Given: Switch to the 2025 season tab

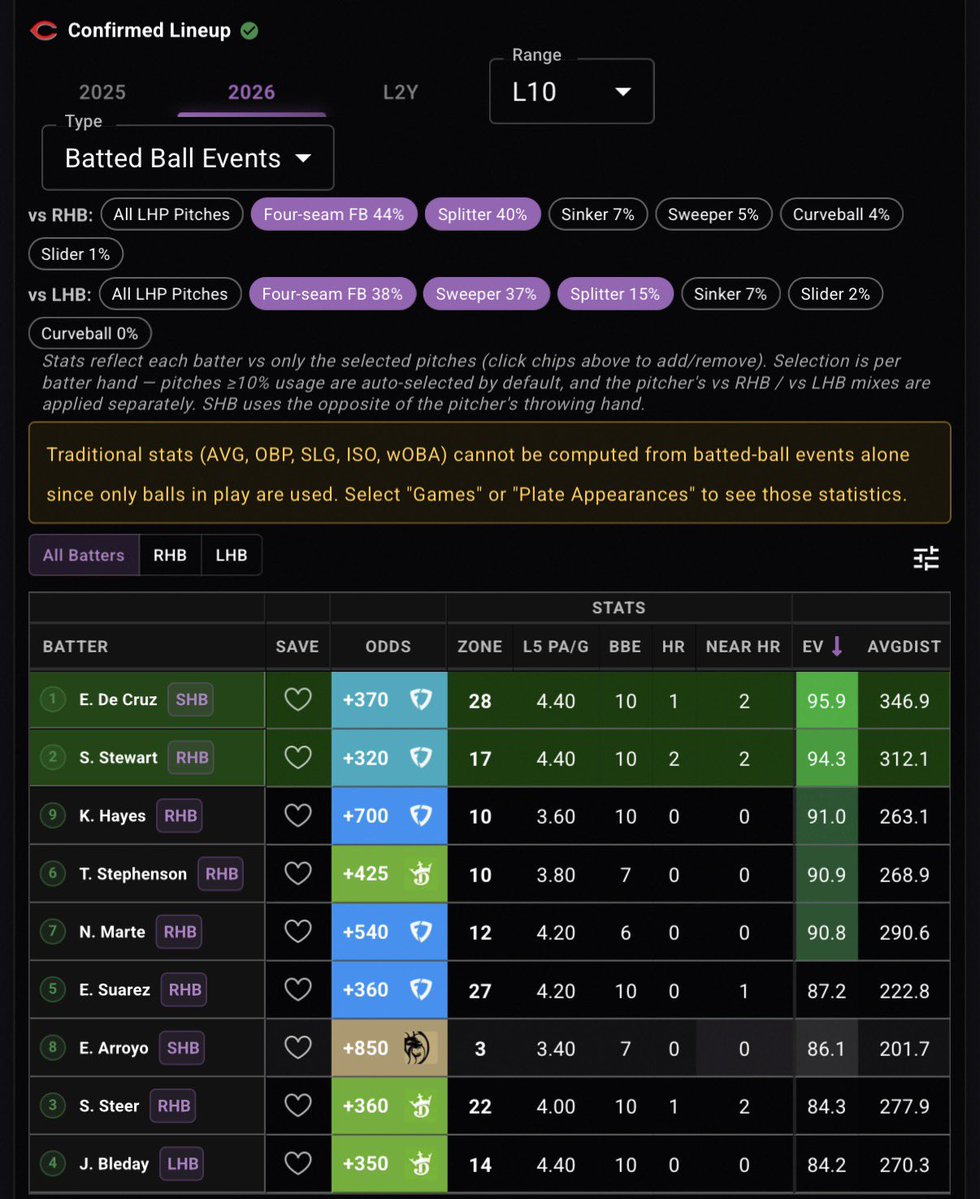Looking at the screenshot, I should (x=102, y=93).
